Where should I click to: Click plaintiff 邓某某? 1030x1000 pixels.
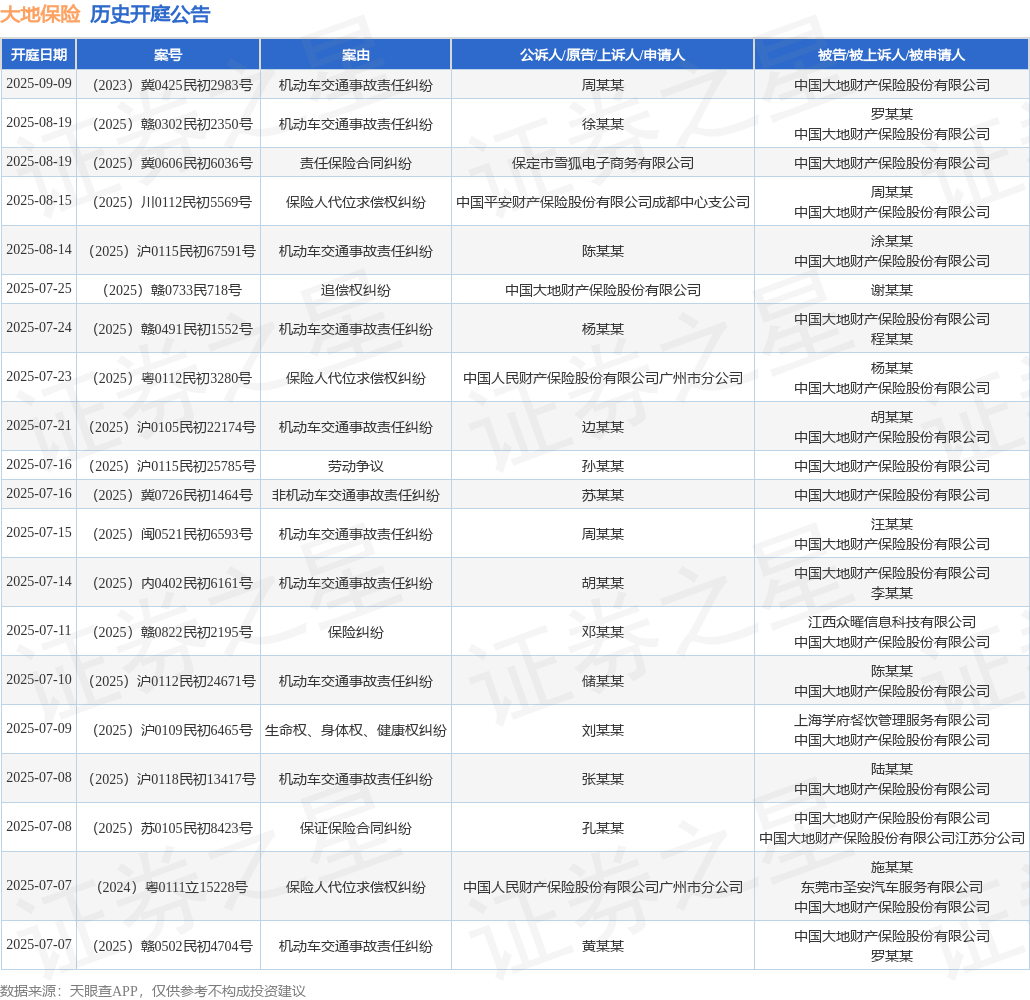pyautogui.click(x=602, y=631)
